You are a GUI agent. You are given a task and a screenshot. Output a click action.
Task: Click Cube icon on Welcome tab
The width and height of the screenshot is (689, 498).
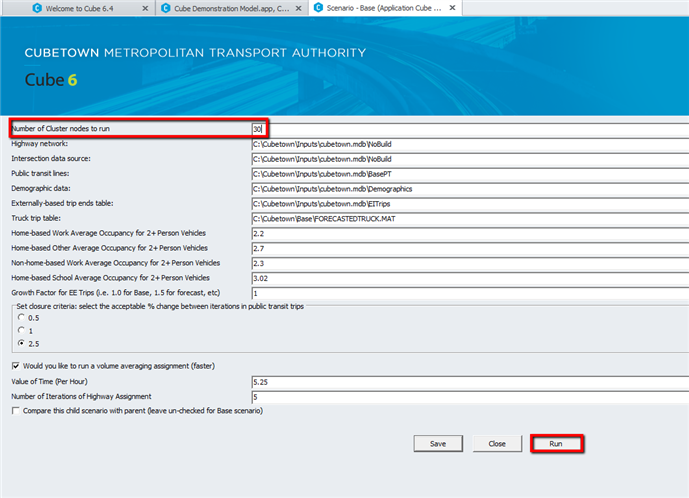37,8
